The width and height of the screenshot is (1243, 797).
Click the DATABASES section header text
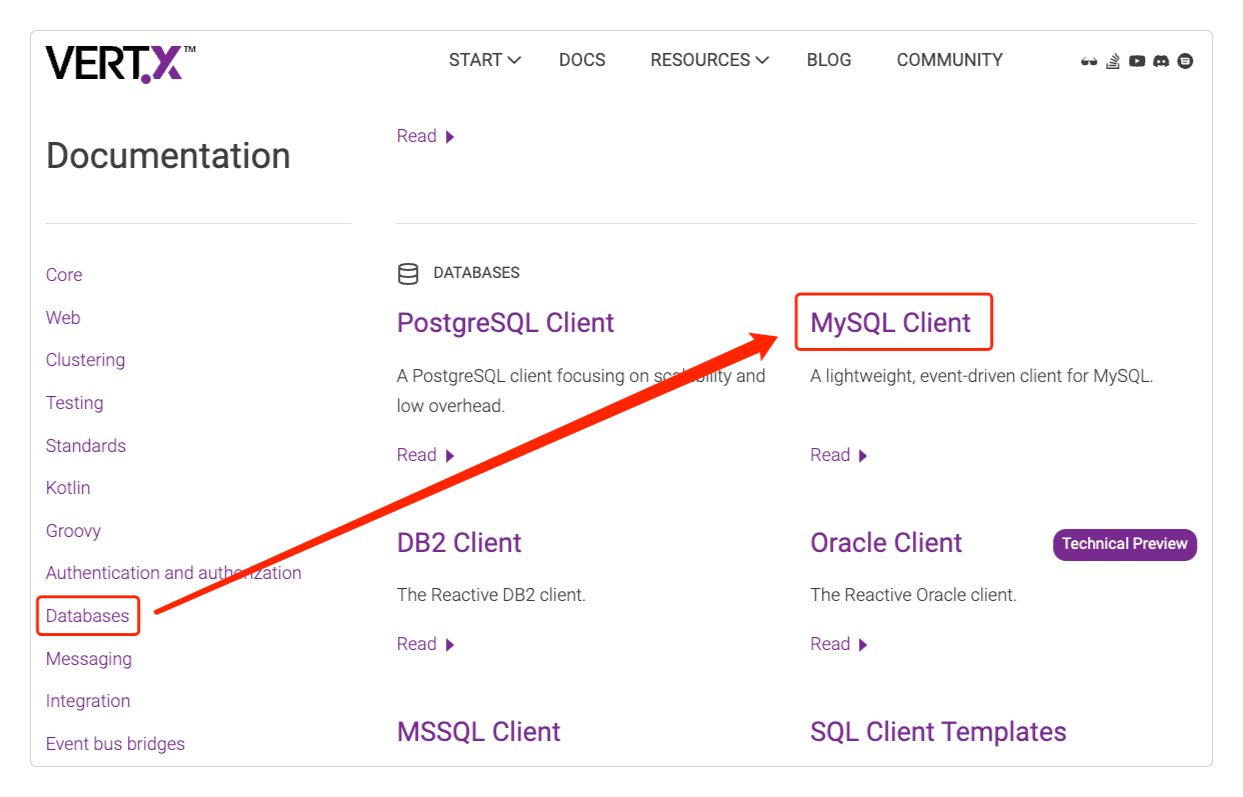[x=476, y=273]
